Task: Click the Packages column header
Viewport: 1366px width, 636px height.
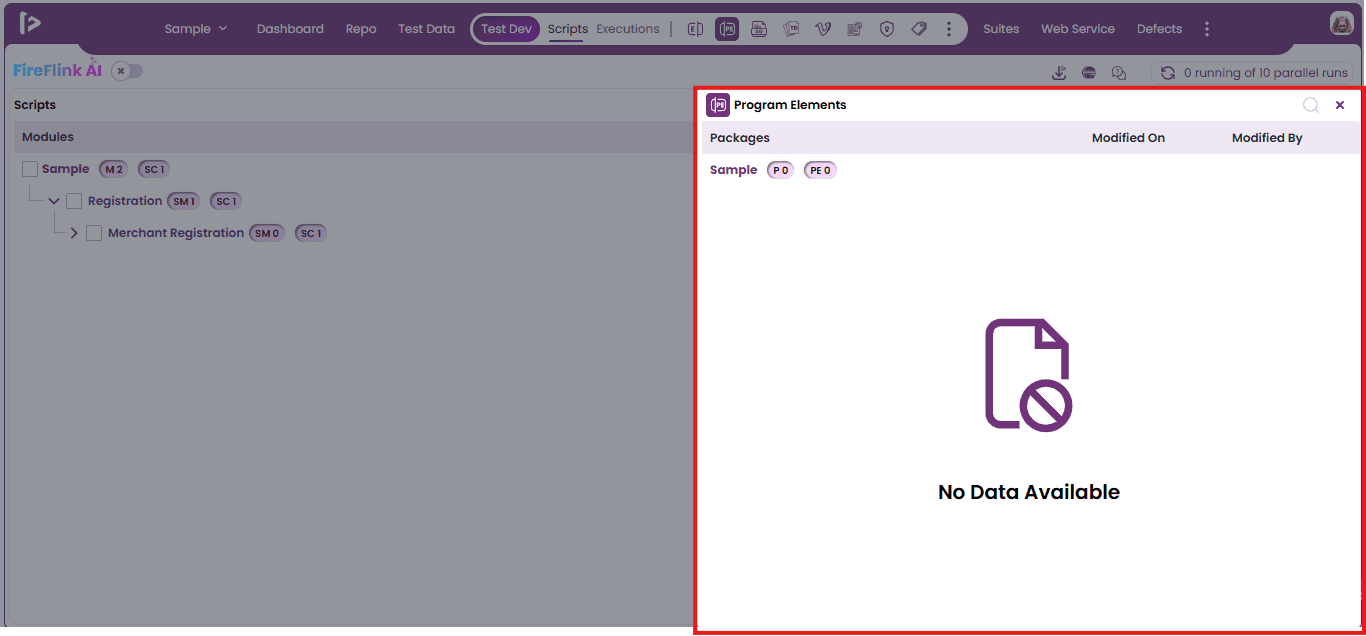Action: pyautogui.click(x=740, y=138)
